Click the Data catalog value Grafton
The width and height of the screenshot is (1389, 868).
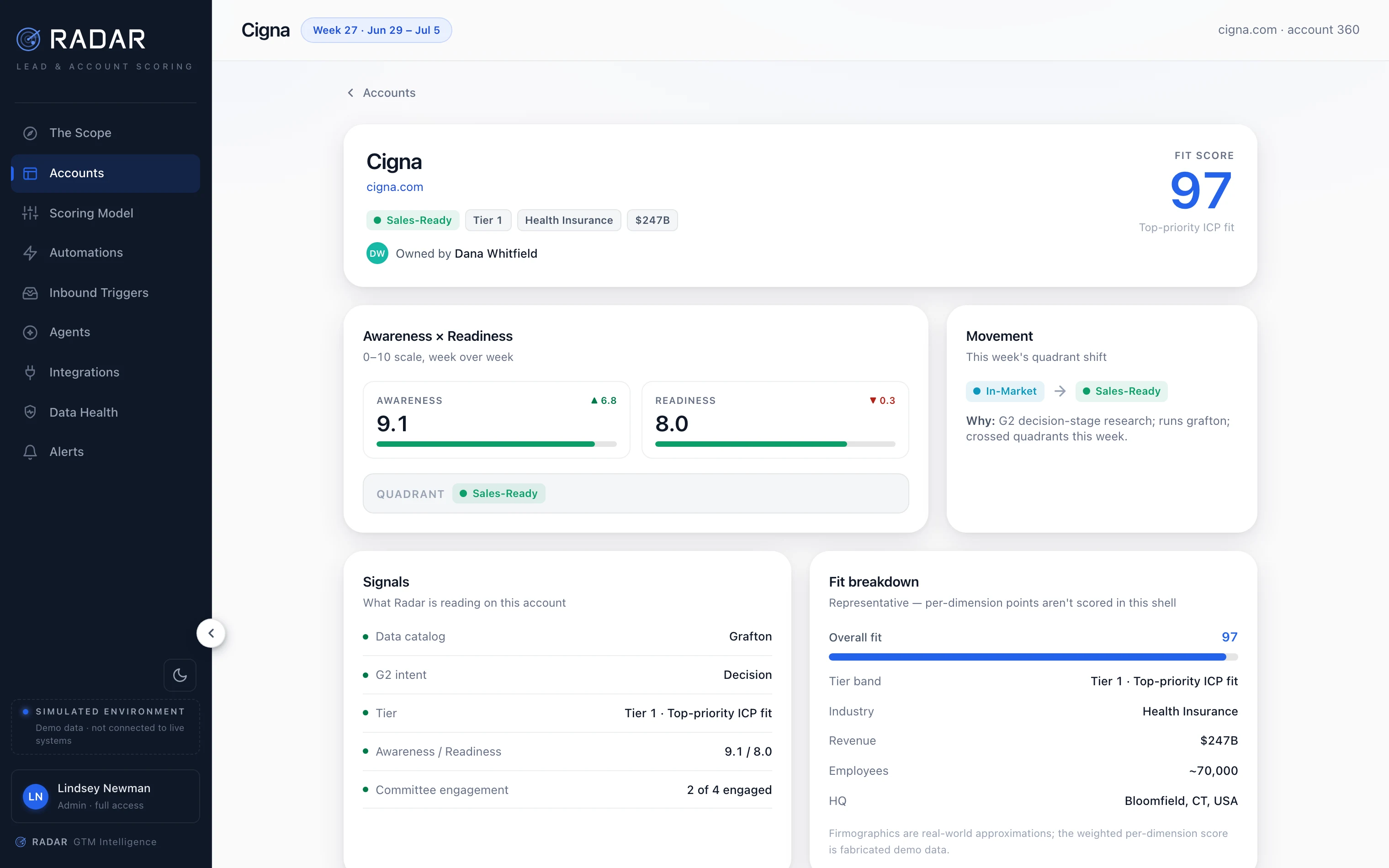coord(750,637)
